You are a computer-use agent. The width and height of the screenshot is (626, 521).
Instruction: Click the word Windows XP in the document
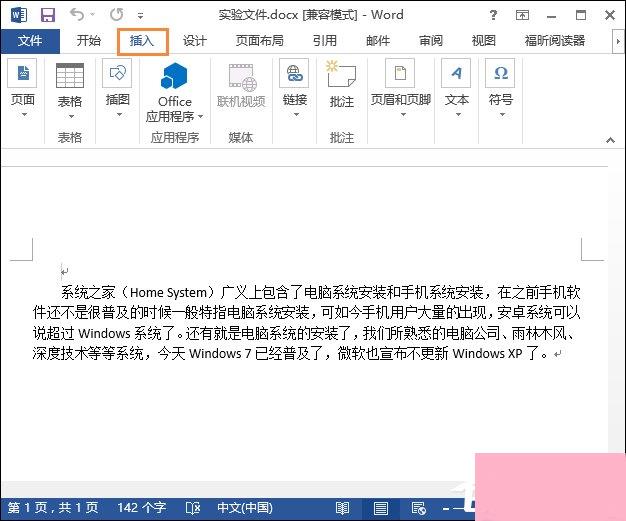[x=487, y=353]
